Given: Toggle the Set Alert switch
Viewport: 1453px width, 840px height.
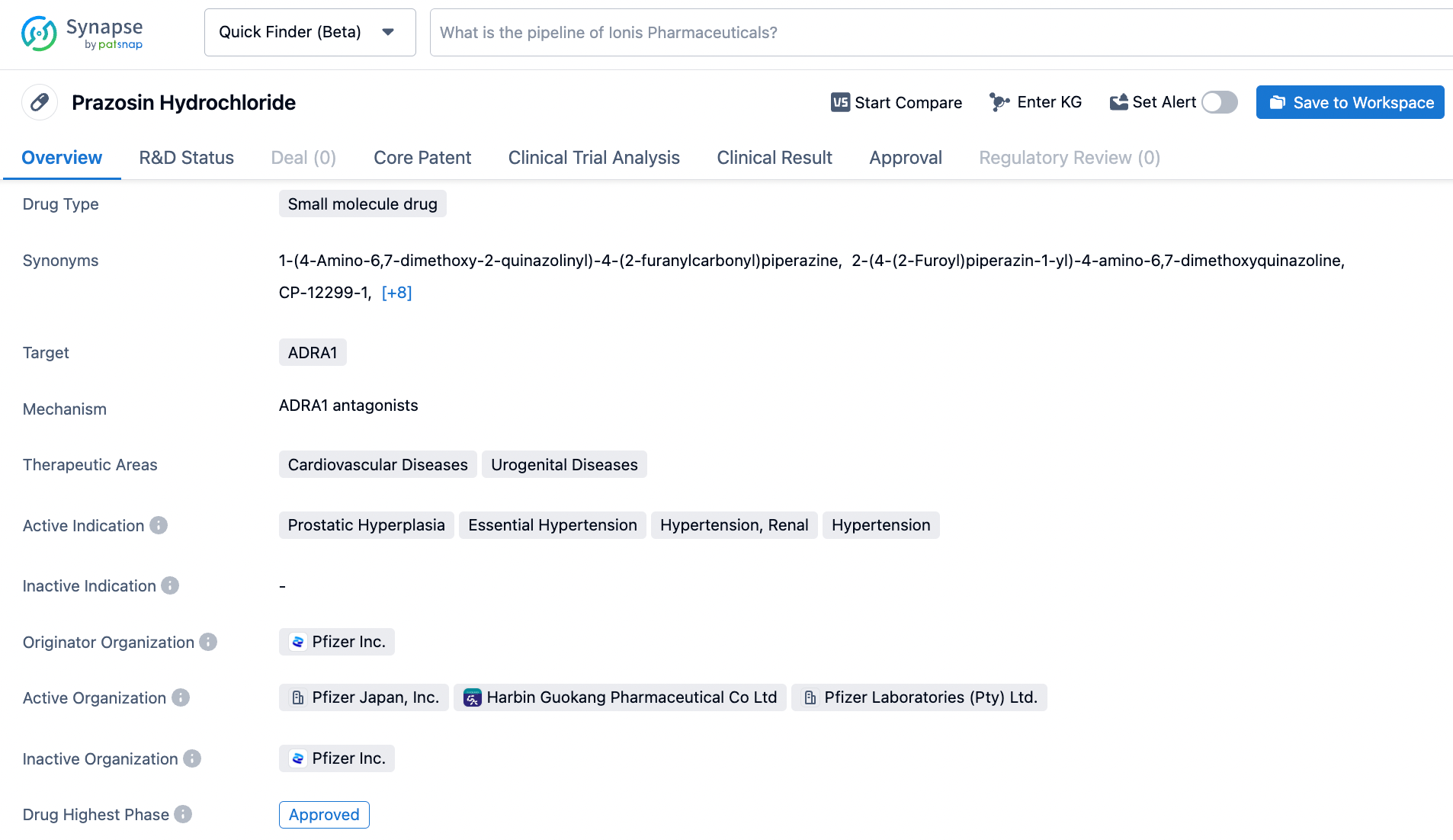Looking at the screenshot, I should click(1219, 102).
